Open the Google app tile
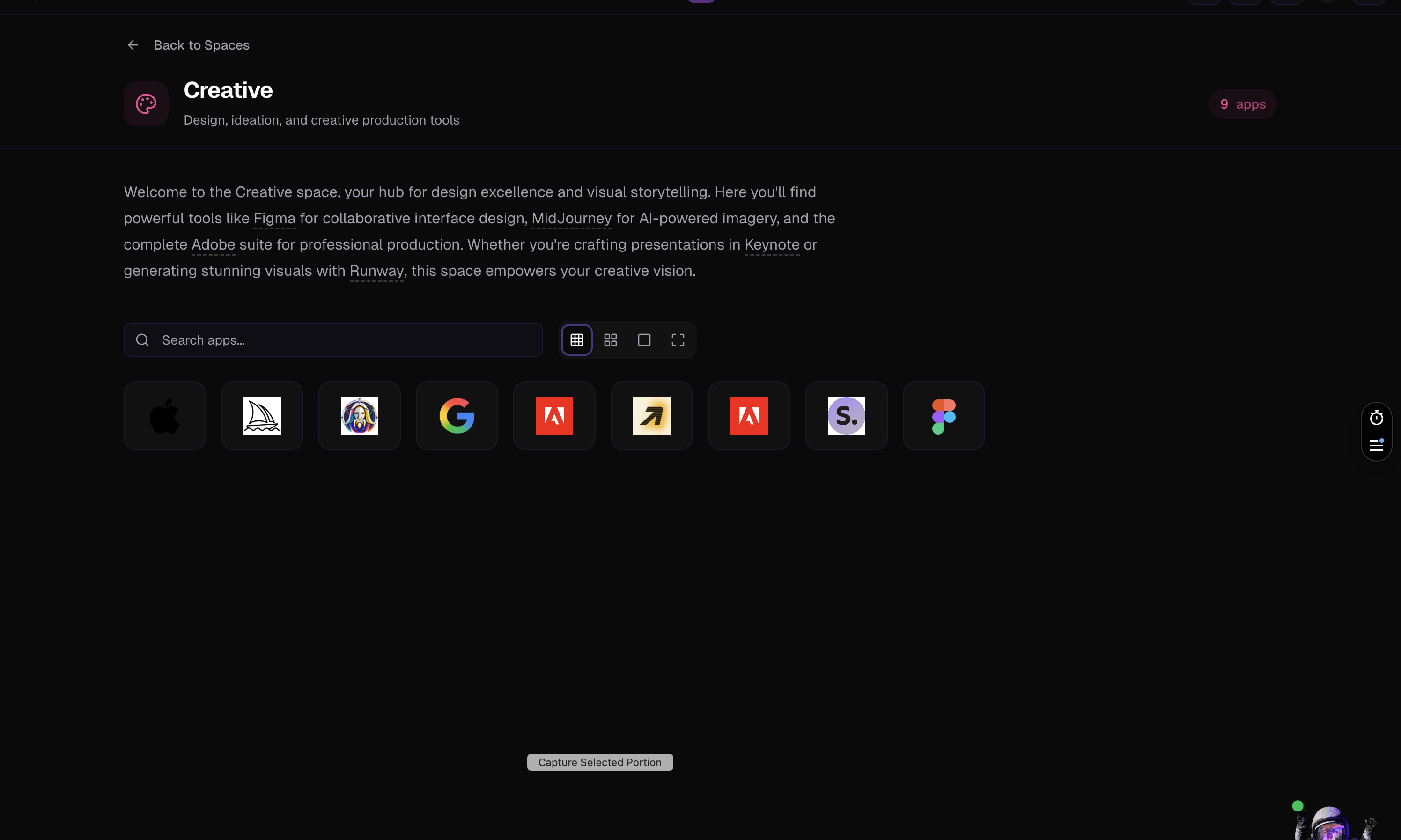 pyautogui.click(x=456, y=415)
